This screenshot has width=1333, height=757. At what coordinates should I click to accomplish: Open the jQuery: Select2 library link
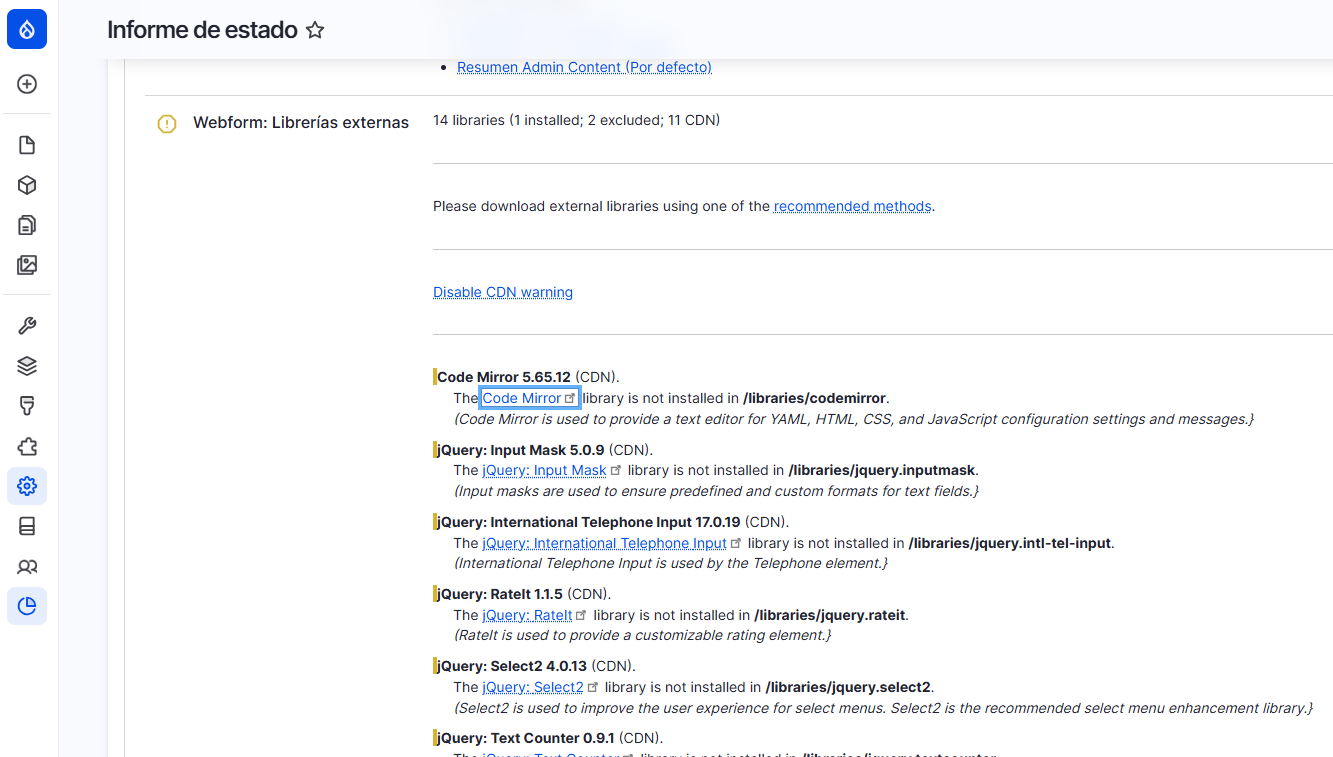(532, 687)
